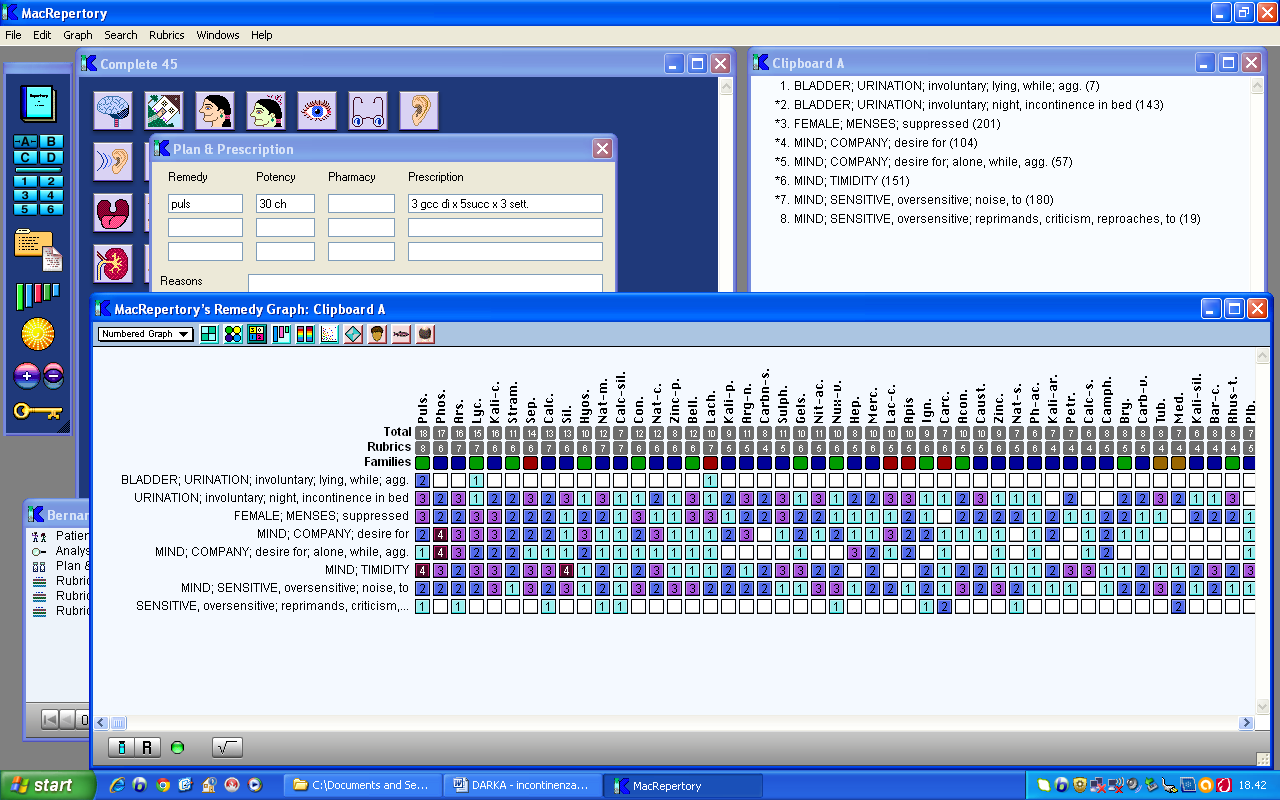The height and width of the screenshot is (800, 1280).
Task: Click the first Remedy field containing puls
Action: coord(205,204)
